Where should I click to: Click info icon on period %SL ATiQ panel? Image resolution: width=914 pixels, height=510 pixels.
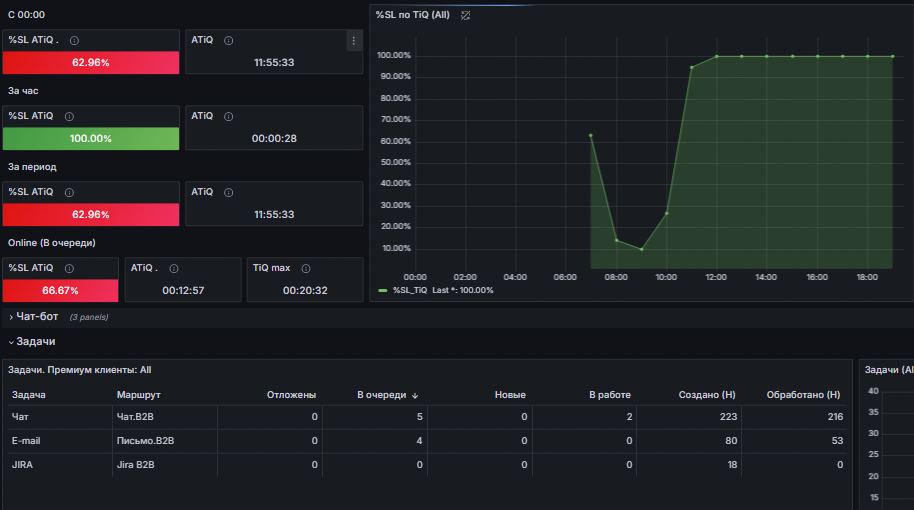click(69, 192)
